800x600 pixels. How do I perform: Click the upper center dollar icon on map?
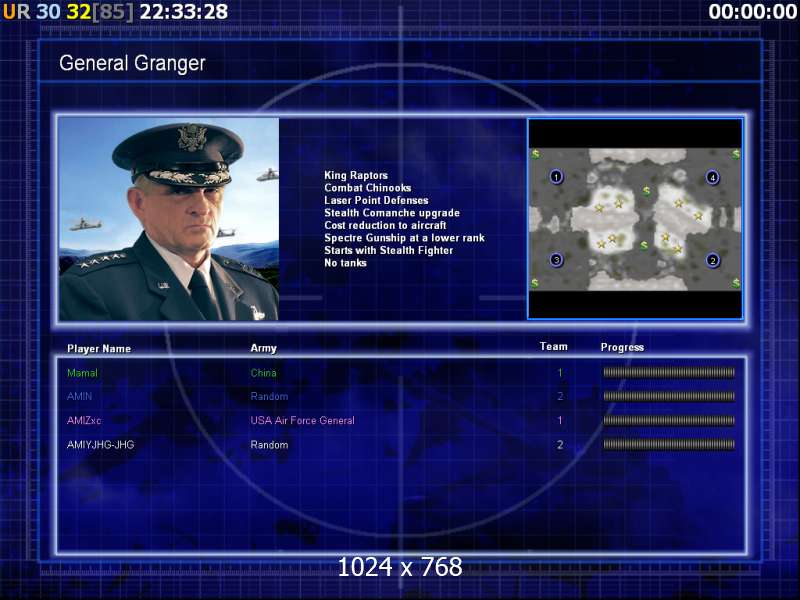[x=646, y=191]
